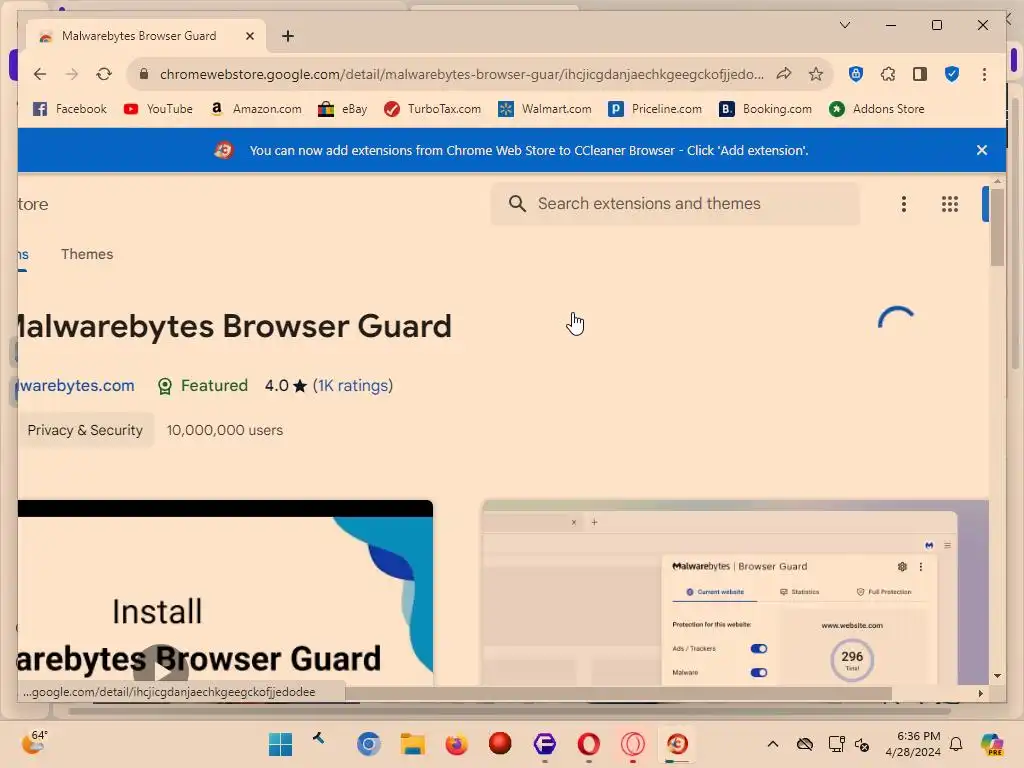Click the 10,000,000 users text
Viewport: 1024px width, 768px height.
[225, 430]
